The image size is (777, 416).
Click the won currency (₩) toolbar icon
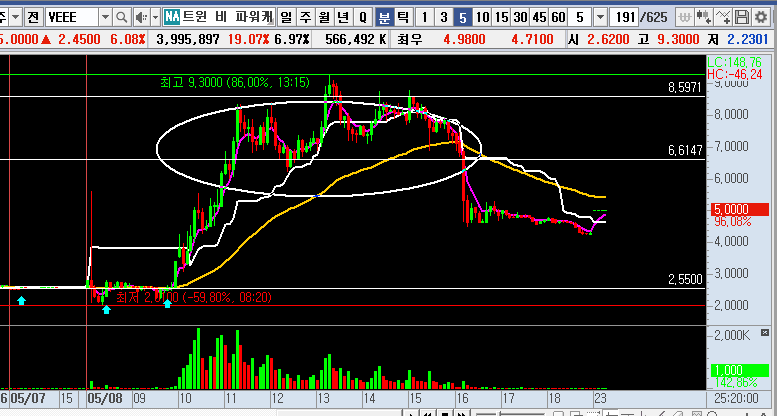point(685,18)
